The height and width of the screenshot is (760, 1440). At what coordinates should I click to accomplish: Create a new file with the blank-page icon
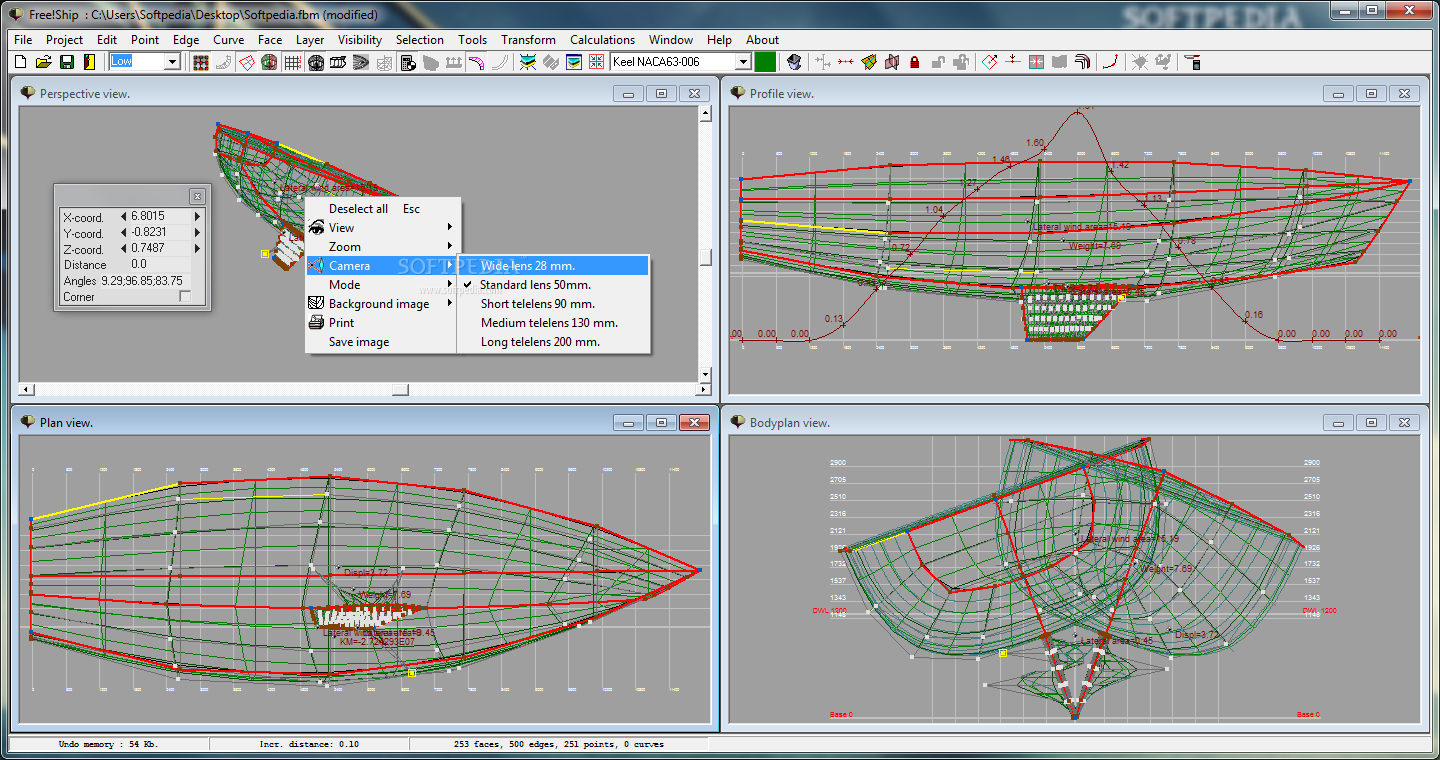pos(20,62)
